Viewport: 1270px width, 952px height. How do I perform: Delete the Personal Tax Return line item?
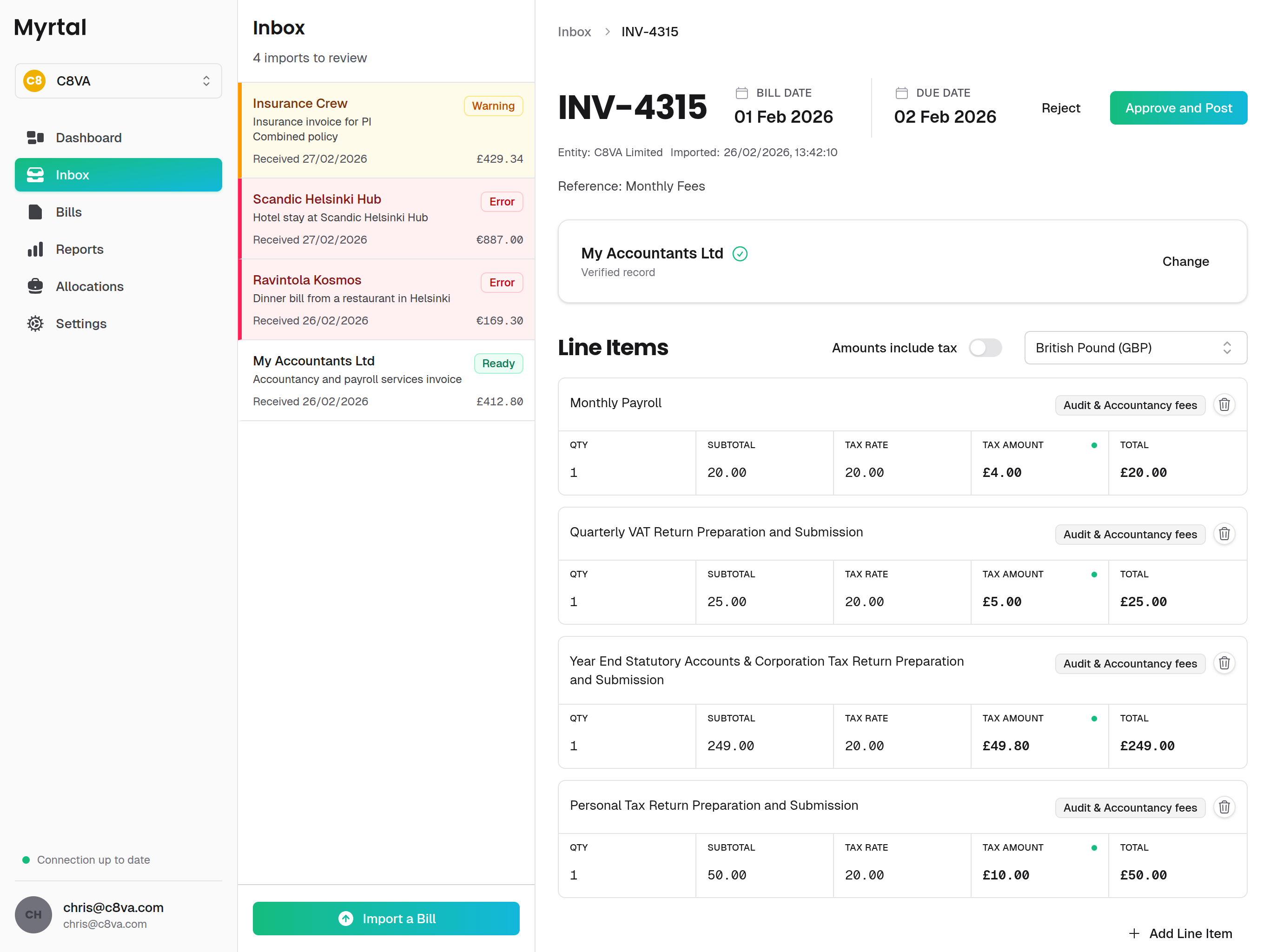click(x=1224, y=807)
